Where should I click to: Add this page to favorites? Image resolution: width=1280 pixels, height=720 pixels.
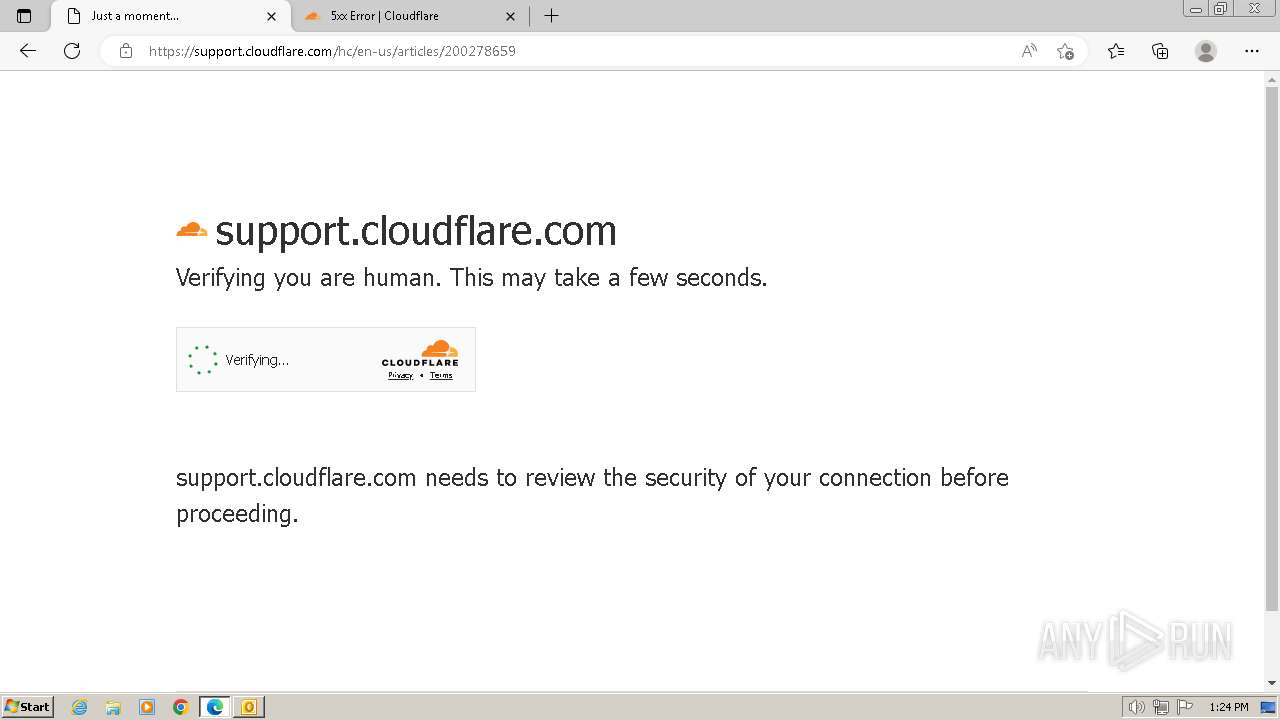click(1065, 51)
